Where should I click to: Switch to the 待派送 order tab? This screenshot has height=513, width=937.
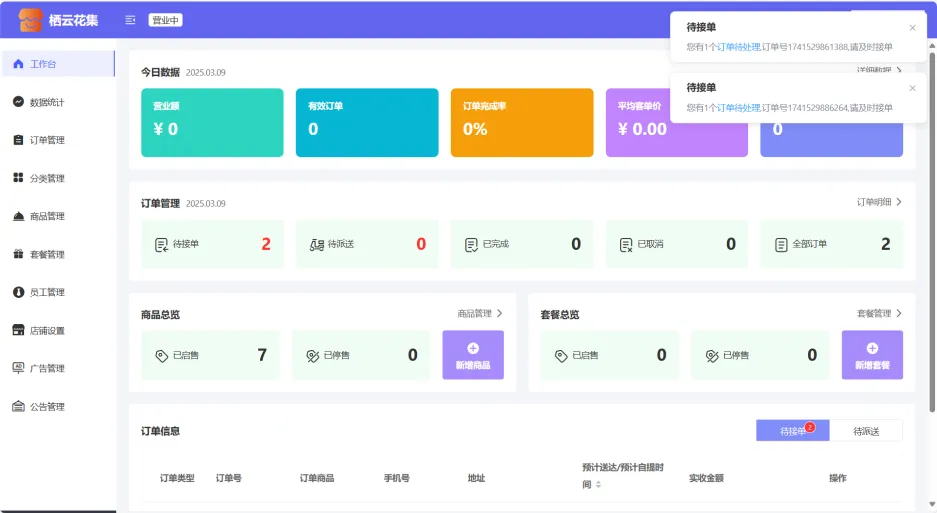(x=866, y=431)
